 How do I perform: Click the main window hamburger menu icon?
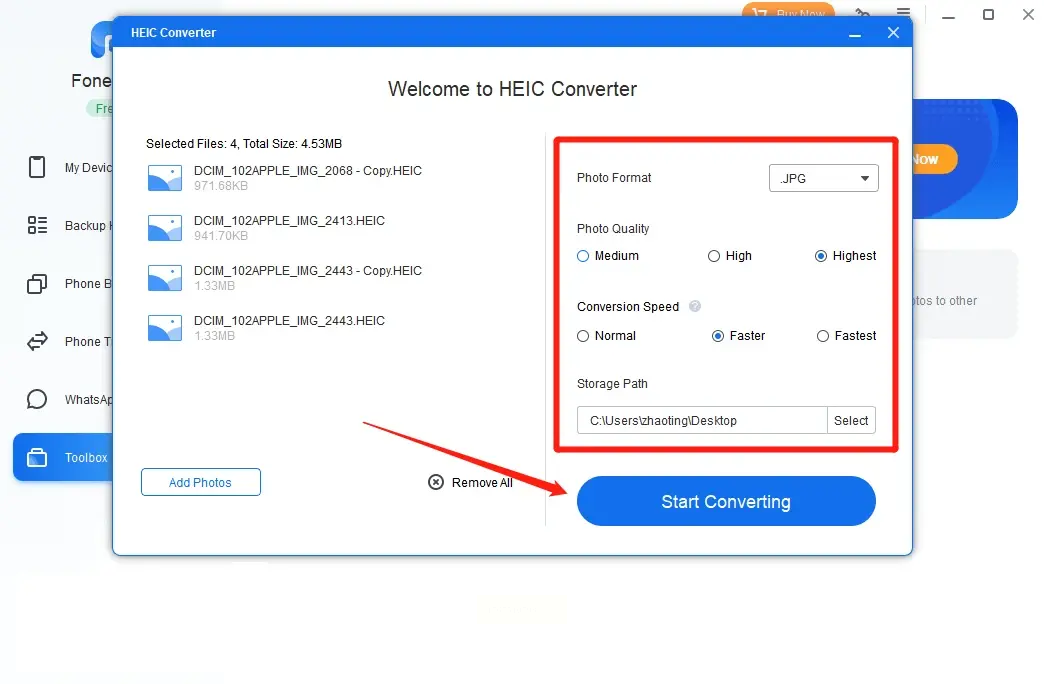904,13
